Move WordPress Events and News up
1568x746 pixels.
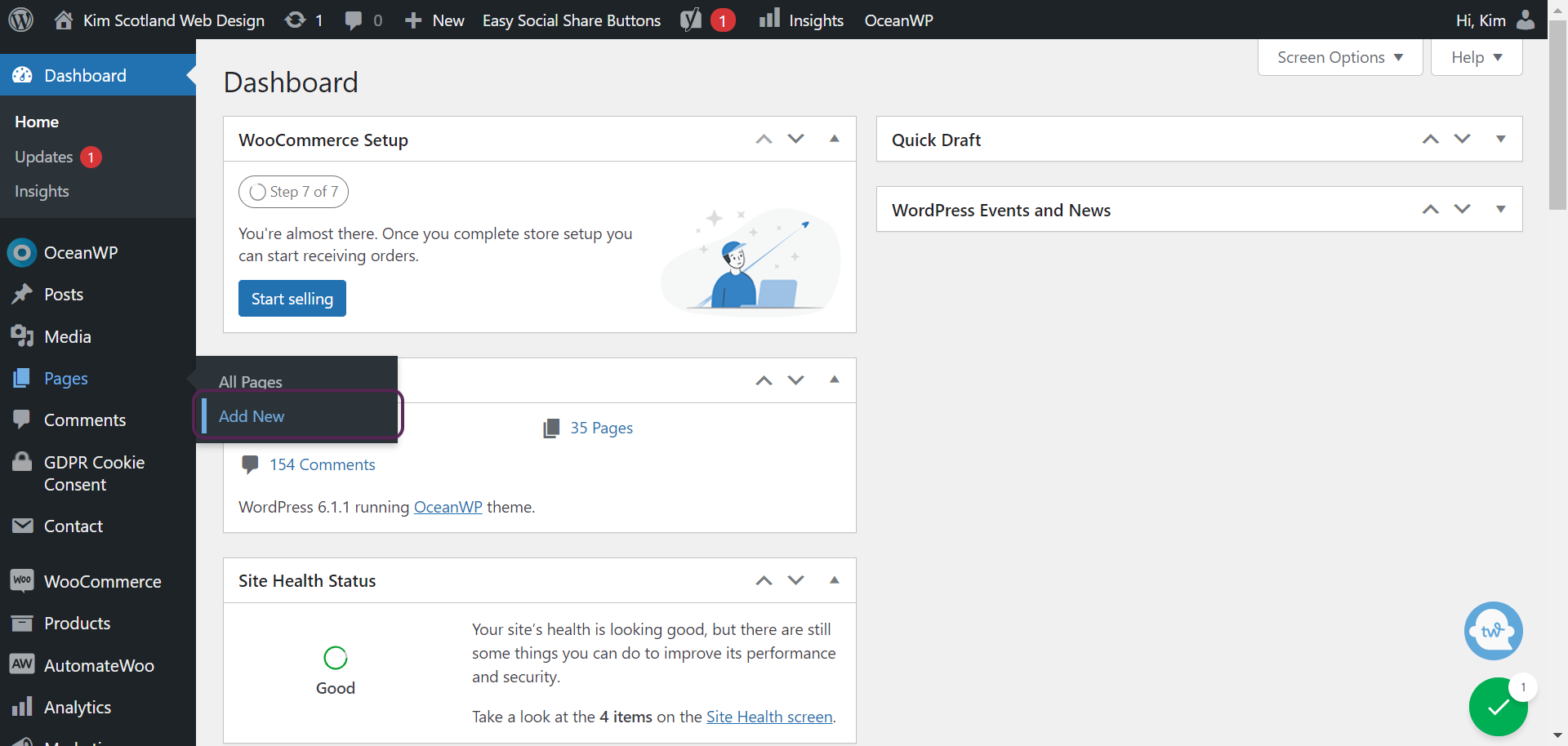click(1431, 209)
